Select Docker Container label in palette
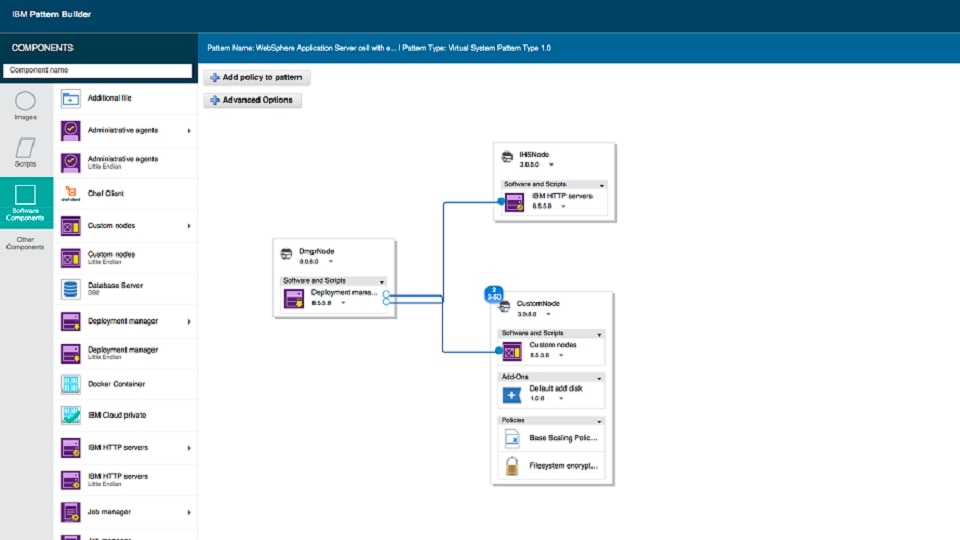Image resolution: width=960 pixels, height=540 pixels. click(x=116, y=384)
